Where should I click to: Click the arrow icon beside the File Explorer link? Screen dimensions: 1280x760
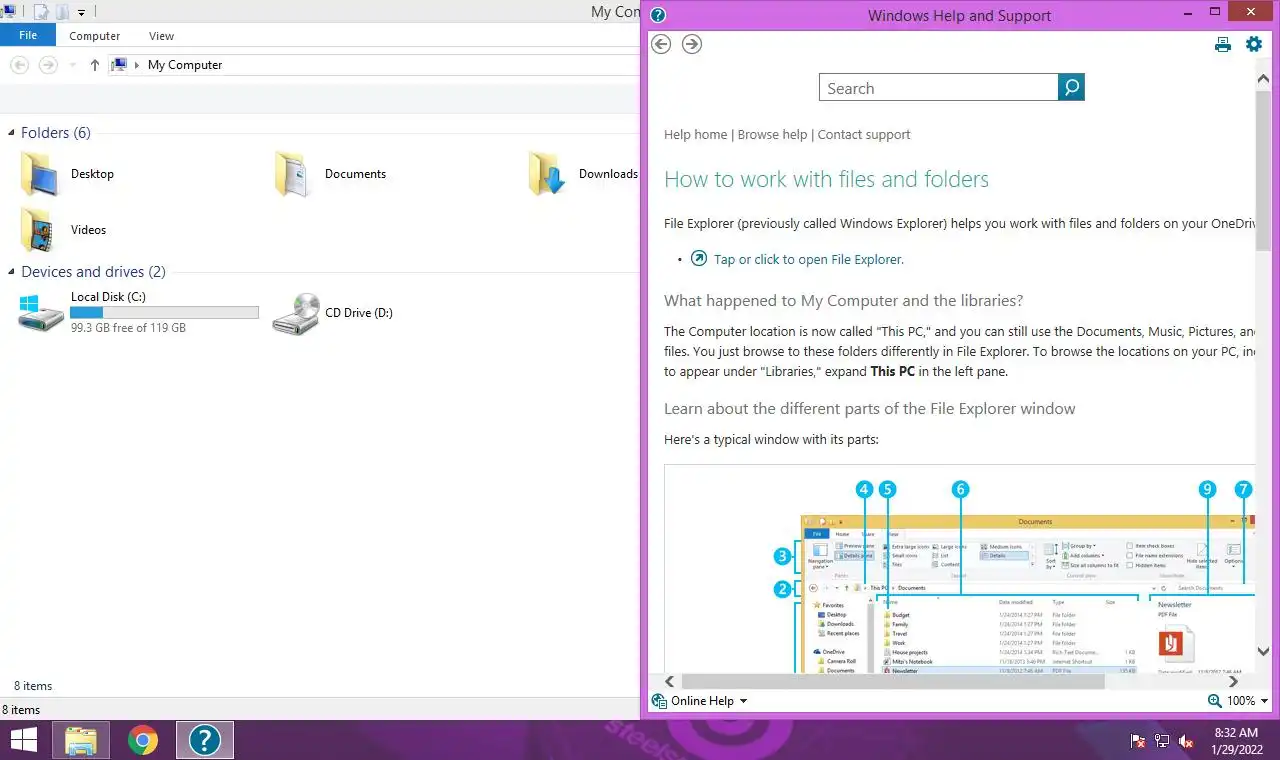[x=699, y=258]
